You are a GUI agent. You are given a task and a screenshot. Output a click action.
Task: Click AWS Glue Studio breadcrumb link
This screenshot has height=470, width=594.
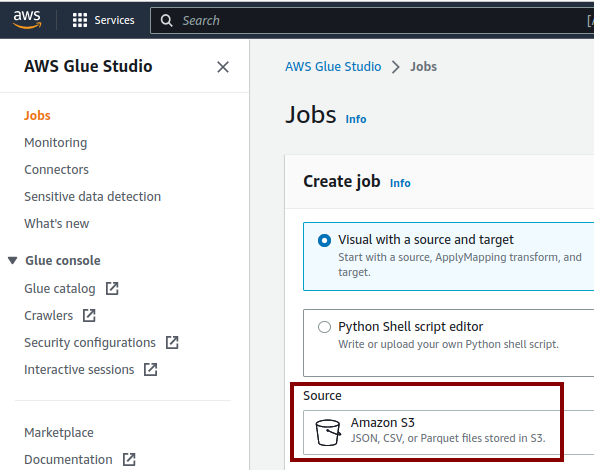333,67
